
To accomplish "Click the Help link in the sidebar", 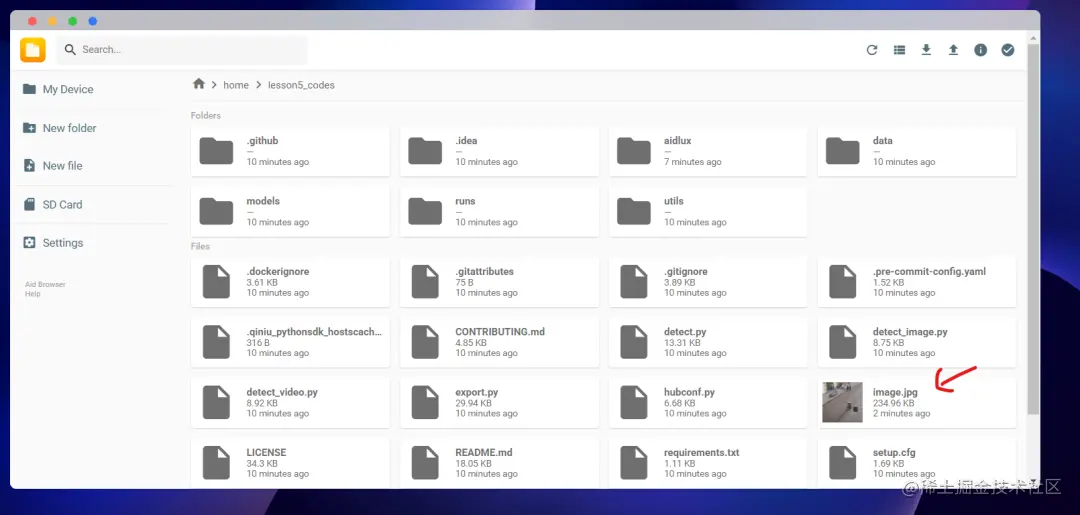I will point(32,294).
